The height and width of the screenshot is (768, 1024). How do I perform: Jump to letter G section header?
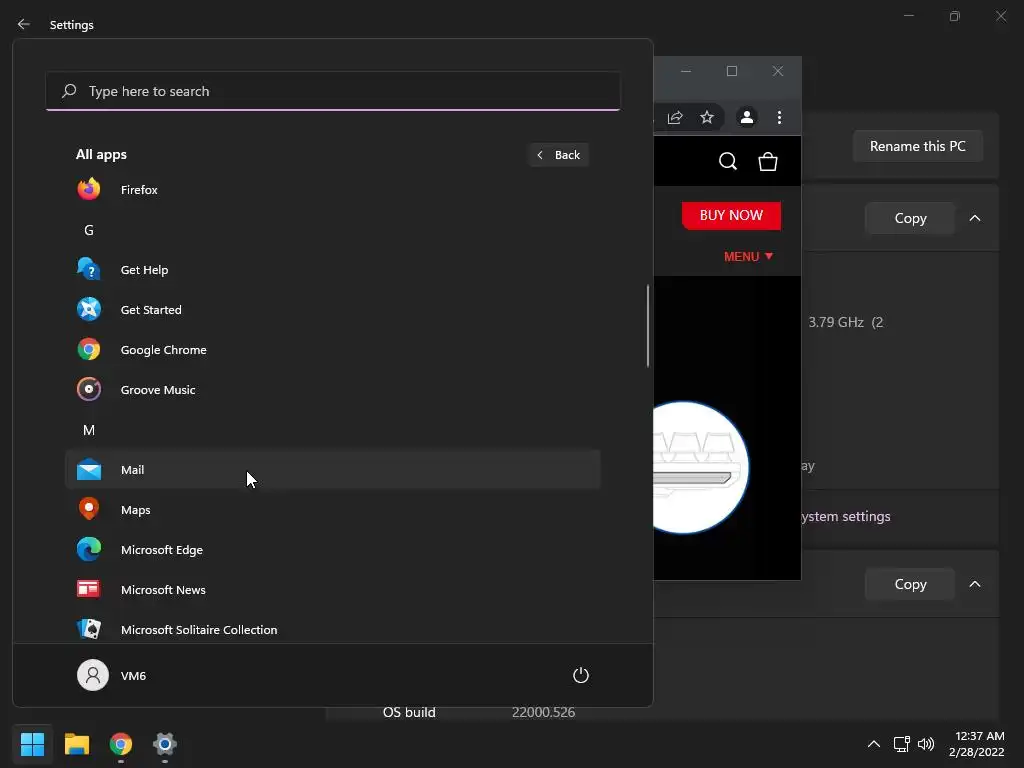point(89,230)
